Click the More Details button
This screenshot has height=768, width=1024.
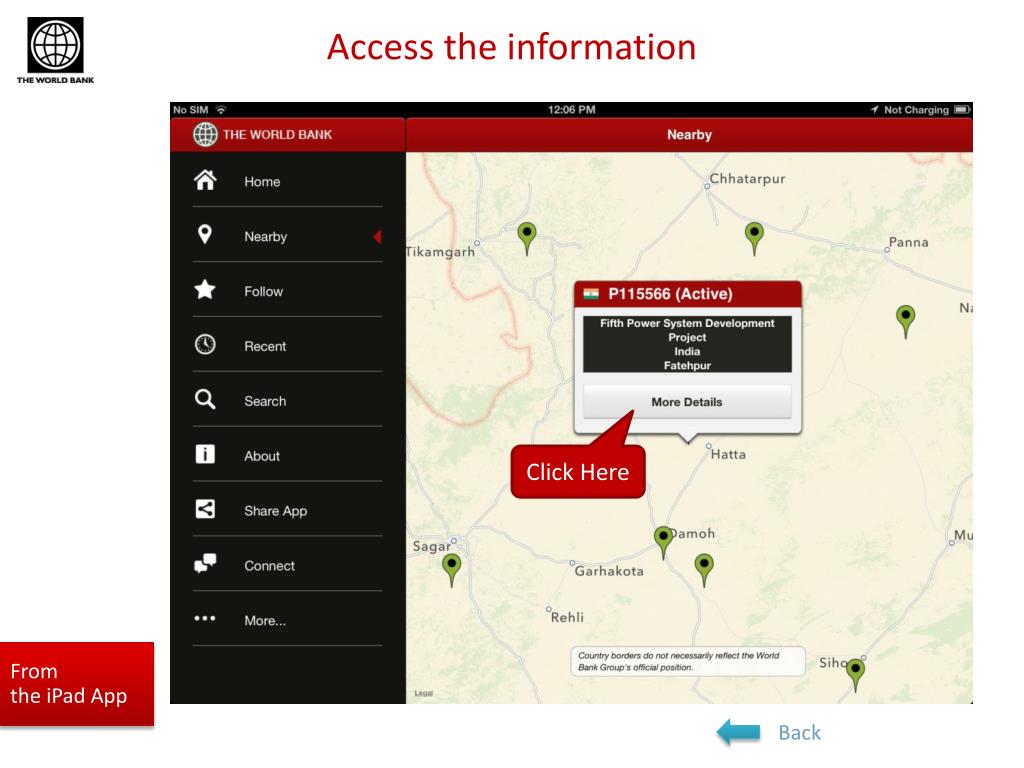(687, 402)
